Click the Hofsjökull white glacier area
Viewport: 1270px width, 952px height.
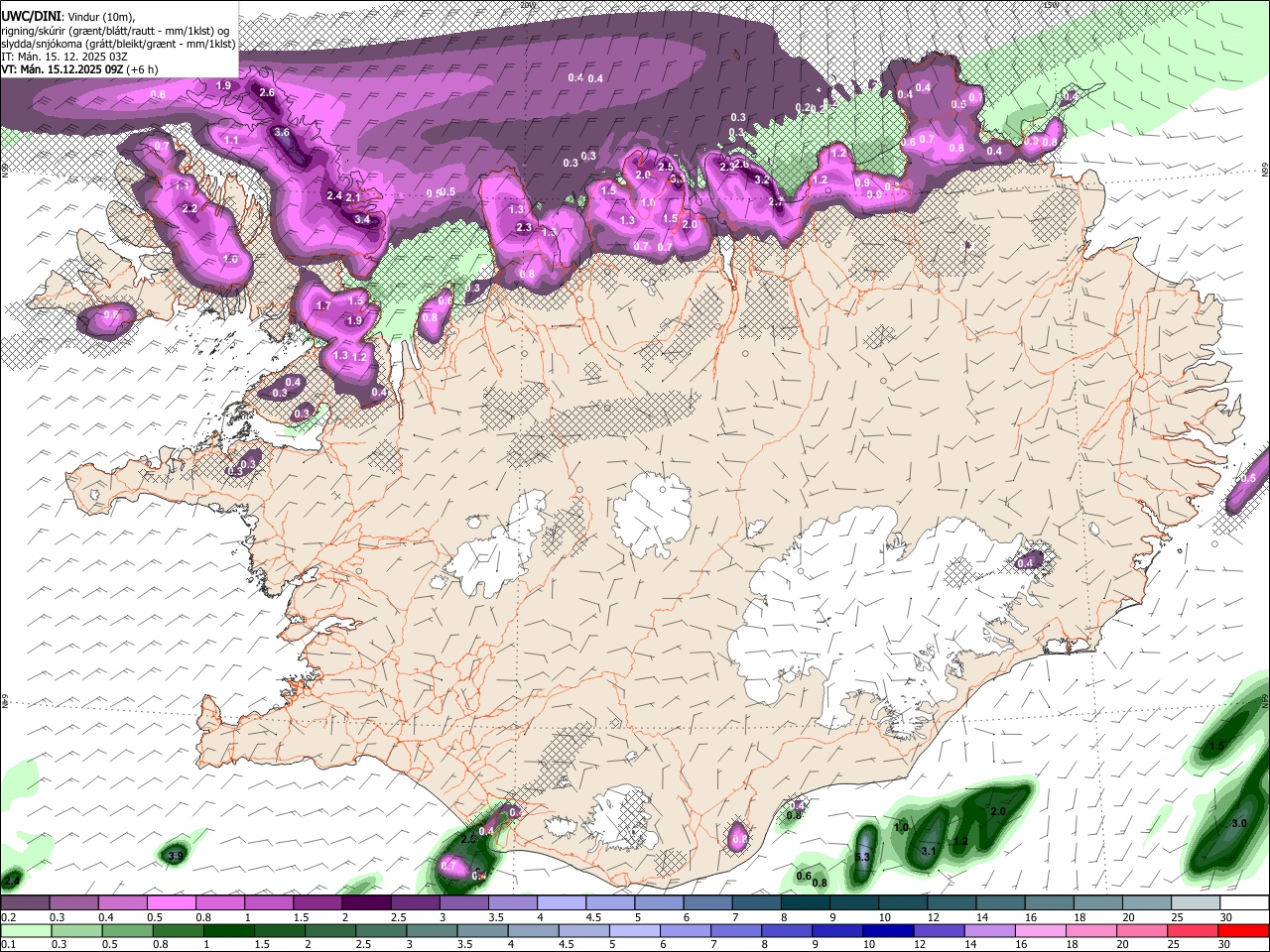[652, 513]
